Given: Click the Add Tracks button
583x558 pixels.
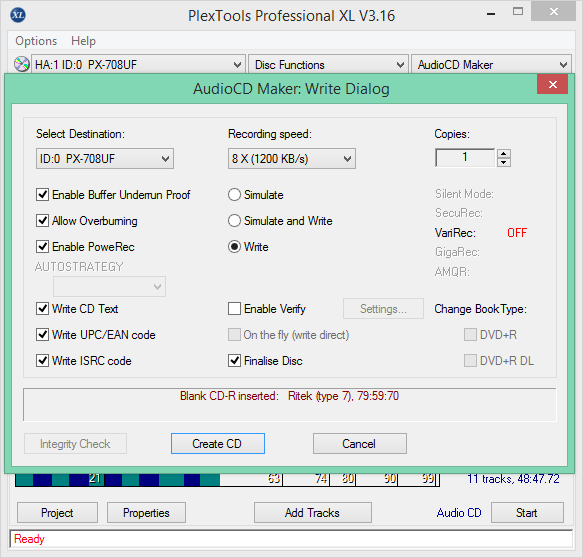Looking at the screenshot, I should 312,513.
